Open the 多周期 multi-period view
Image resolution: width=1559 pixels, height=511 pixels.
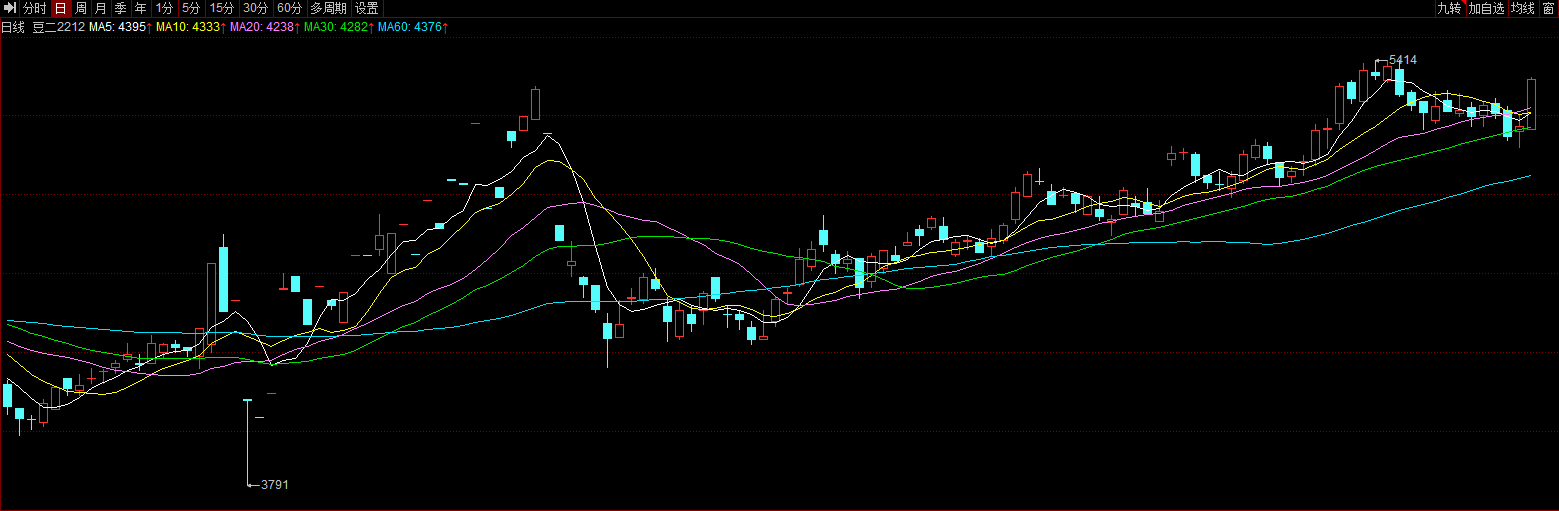click(x=328, y=8)
